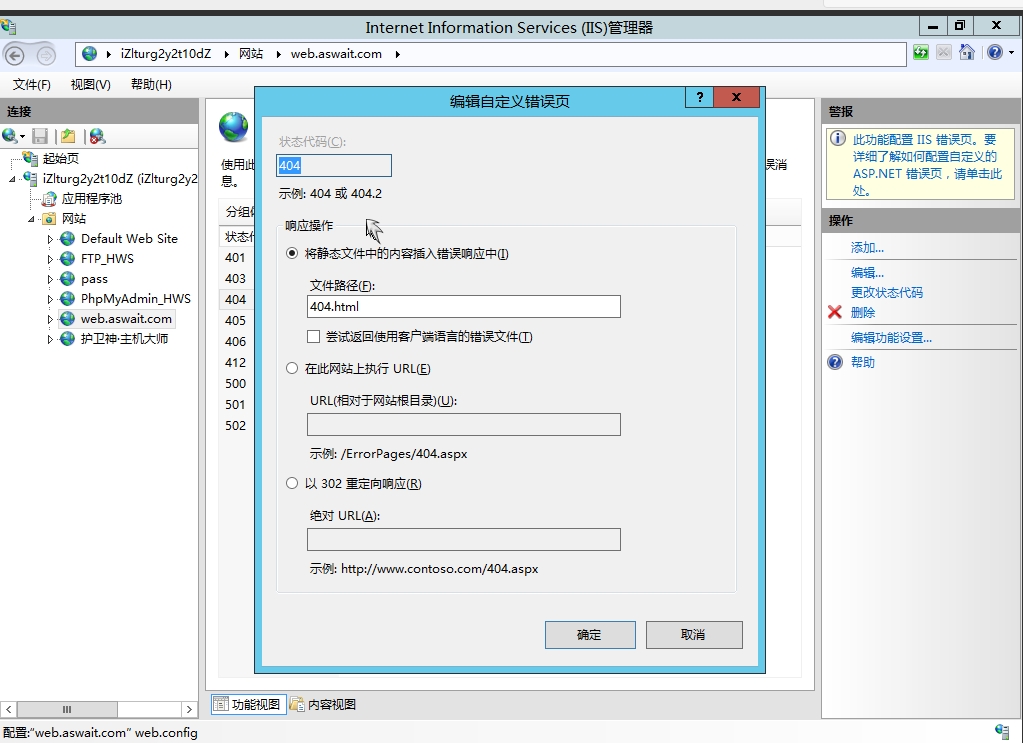1023x743 pixels.
Task: Select "在此网站上执行 URL" radio button
Action: (x=292, y=369)
